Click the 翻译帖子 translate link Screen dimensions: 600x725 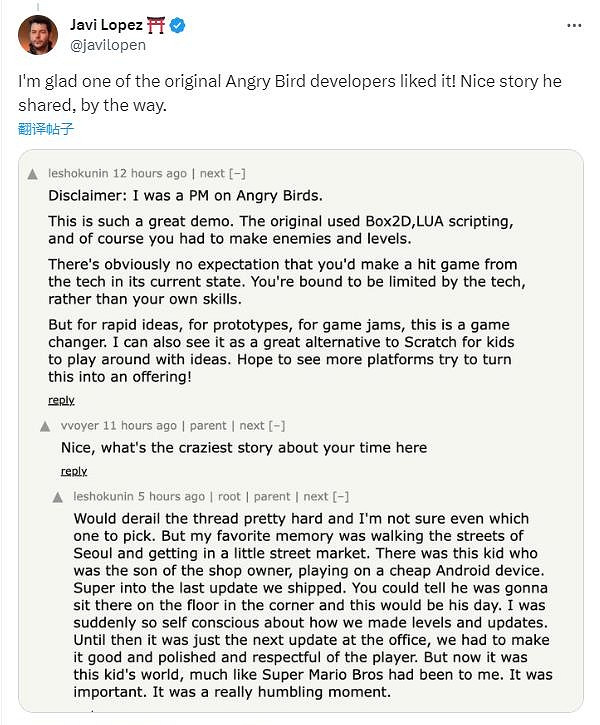tap(46, 129)
